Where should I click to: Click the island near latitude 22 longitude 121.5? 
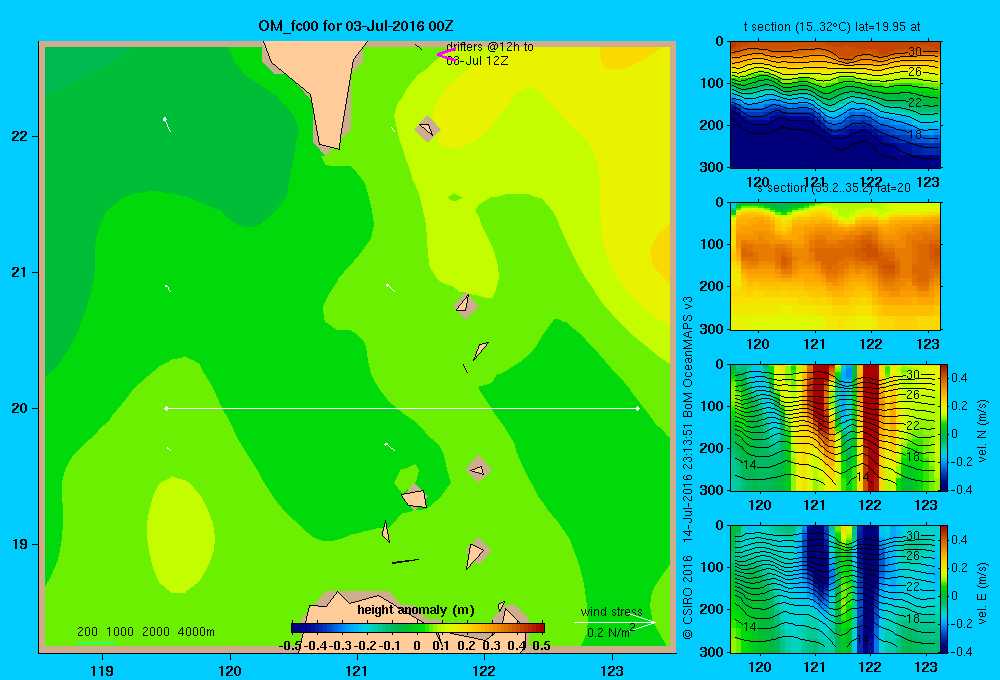coord(427,129)
